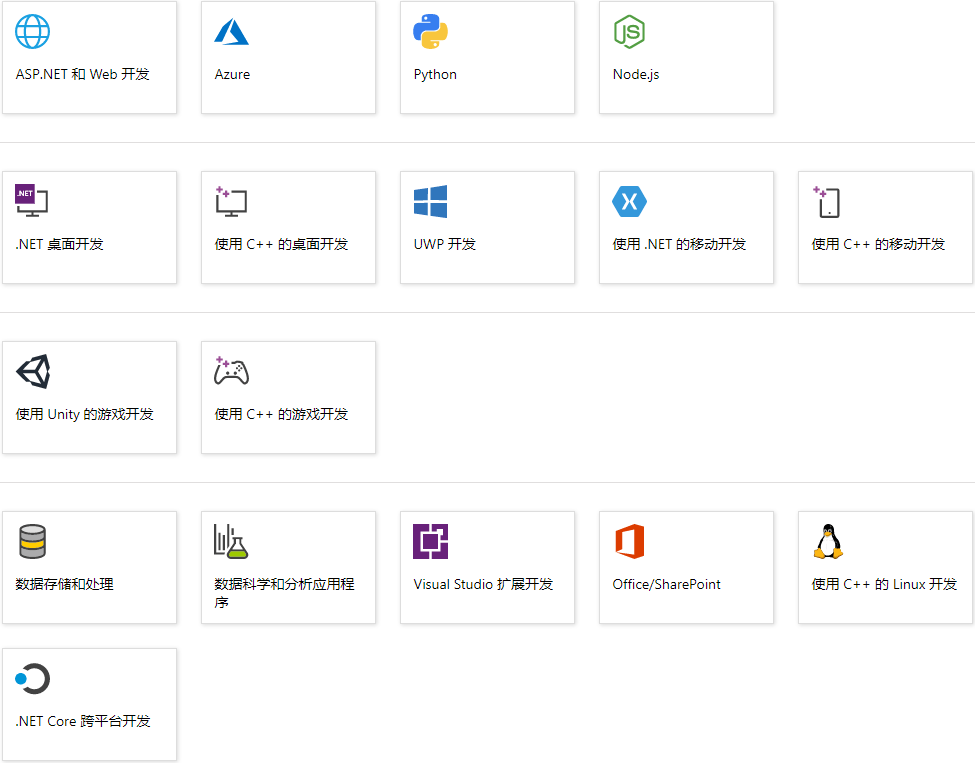Click the Azure logo icon
This screenshot has height=763, width=975.
click(x=231, y=32)
